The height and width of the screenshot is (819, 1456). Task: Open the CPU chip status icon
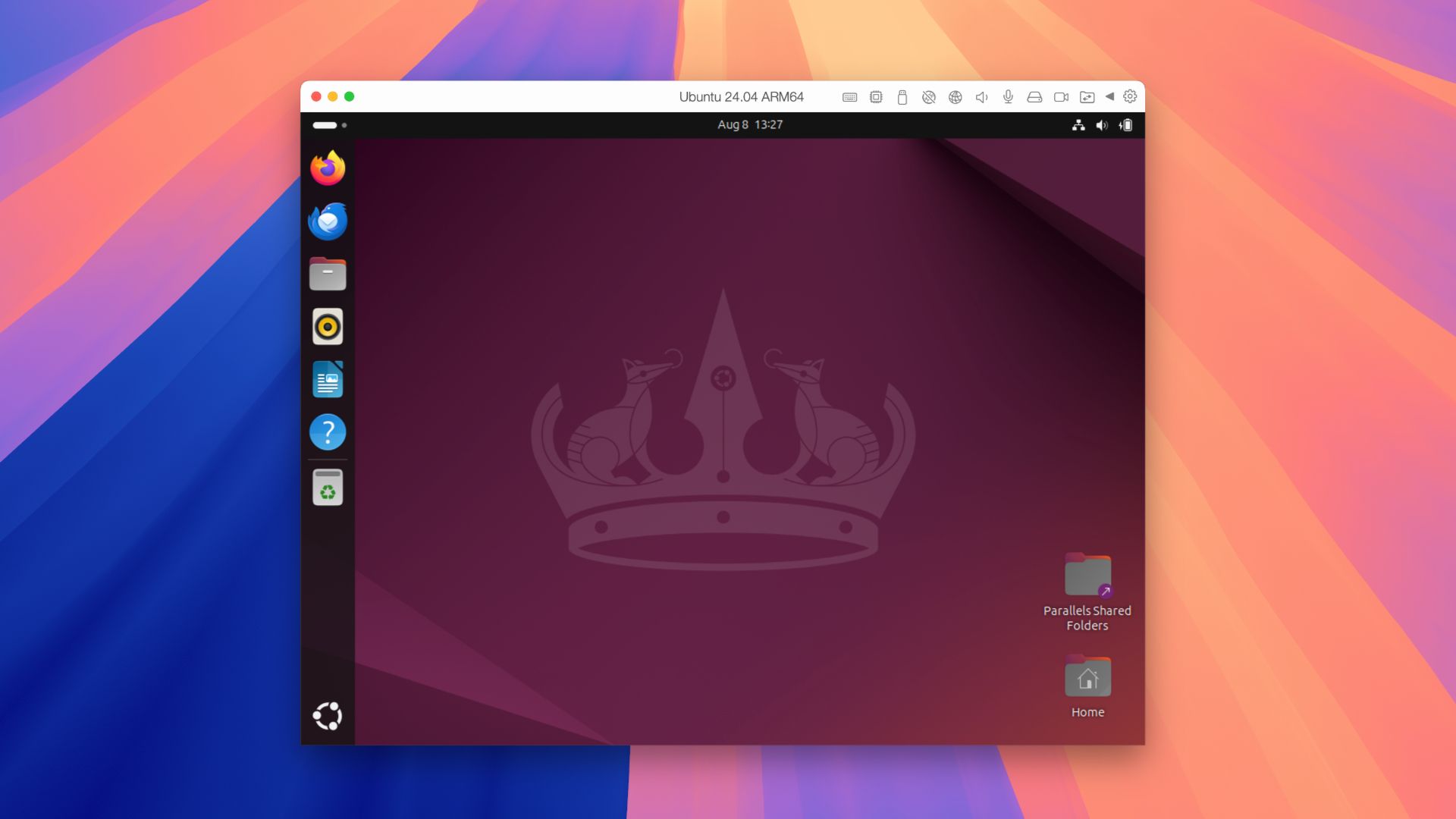[876, 97]
